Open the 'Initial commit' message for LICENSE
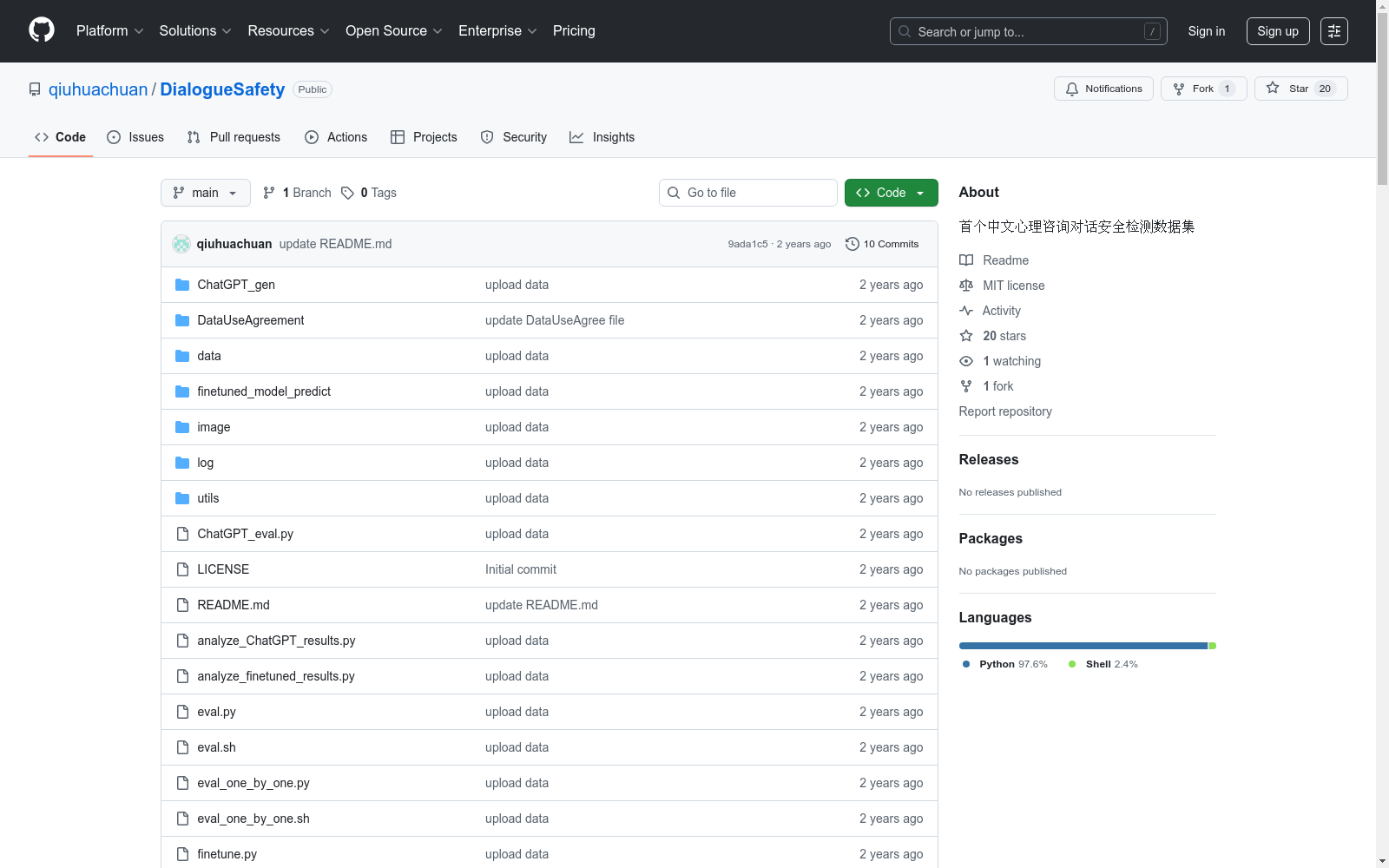Image resolution: width=1389 pixels, height=868 pixels. [x=521, y=569]
